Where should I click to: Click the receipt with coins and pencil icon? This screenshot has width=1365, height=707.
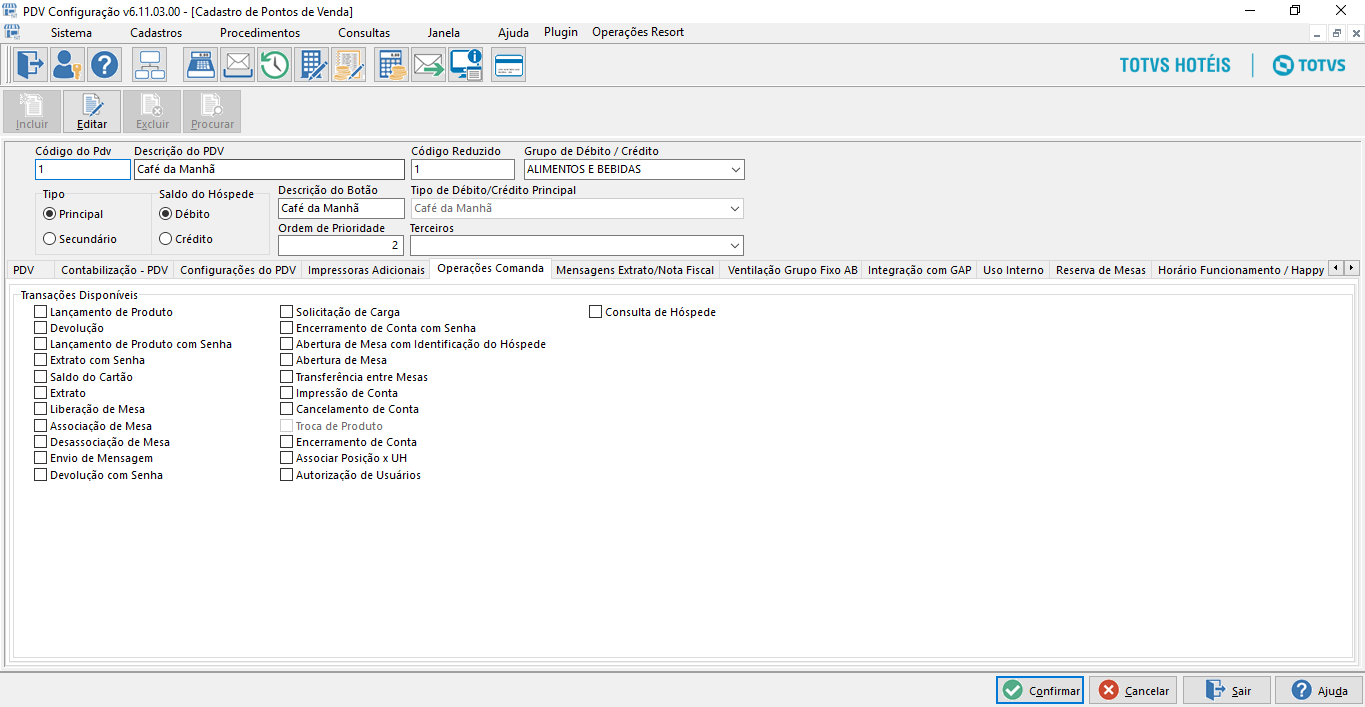349,65
